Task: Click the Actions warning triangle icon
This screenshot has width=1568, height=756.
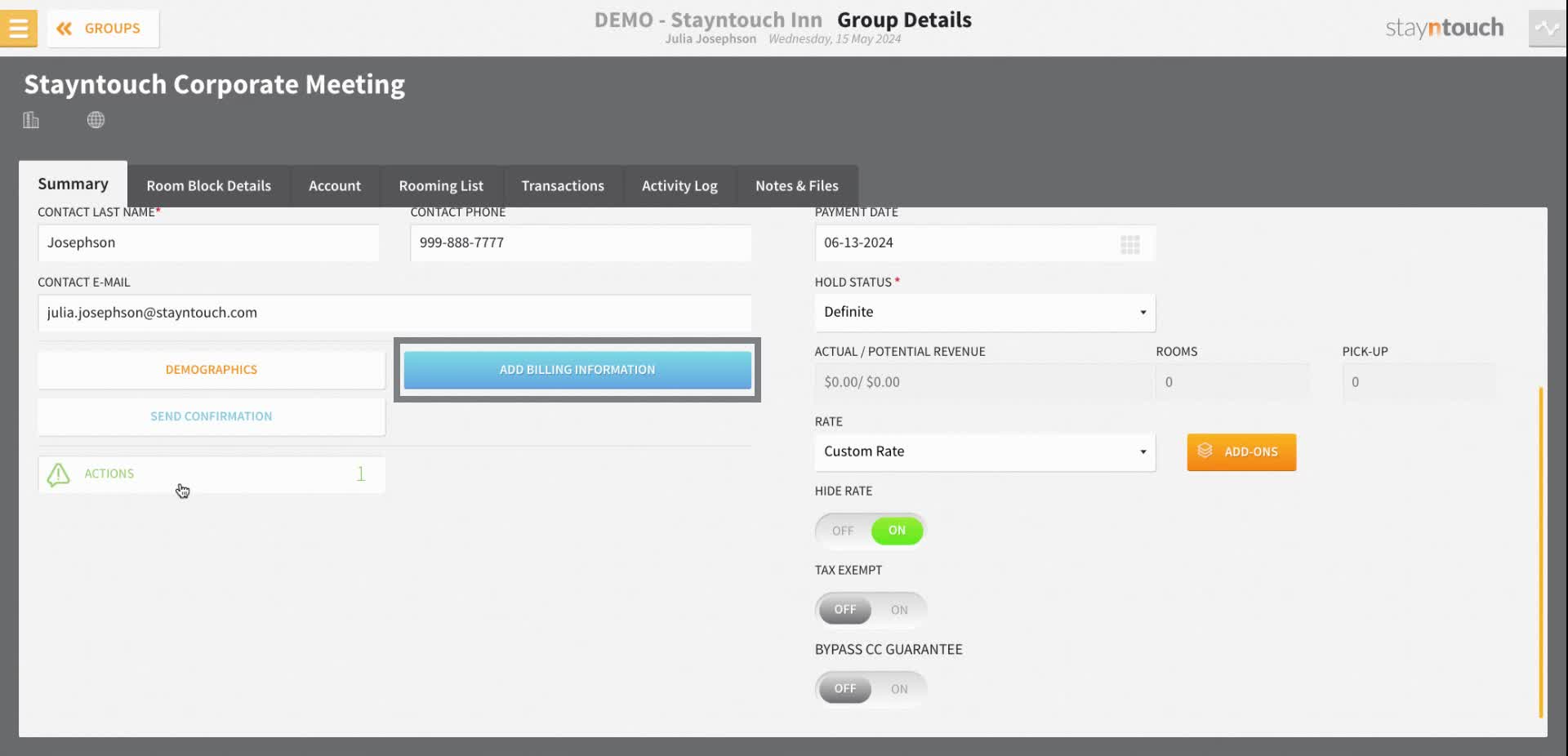Action: [59, 474]
